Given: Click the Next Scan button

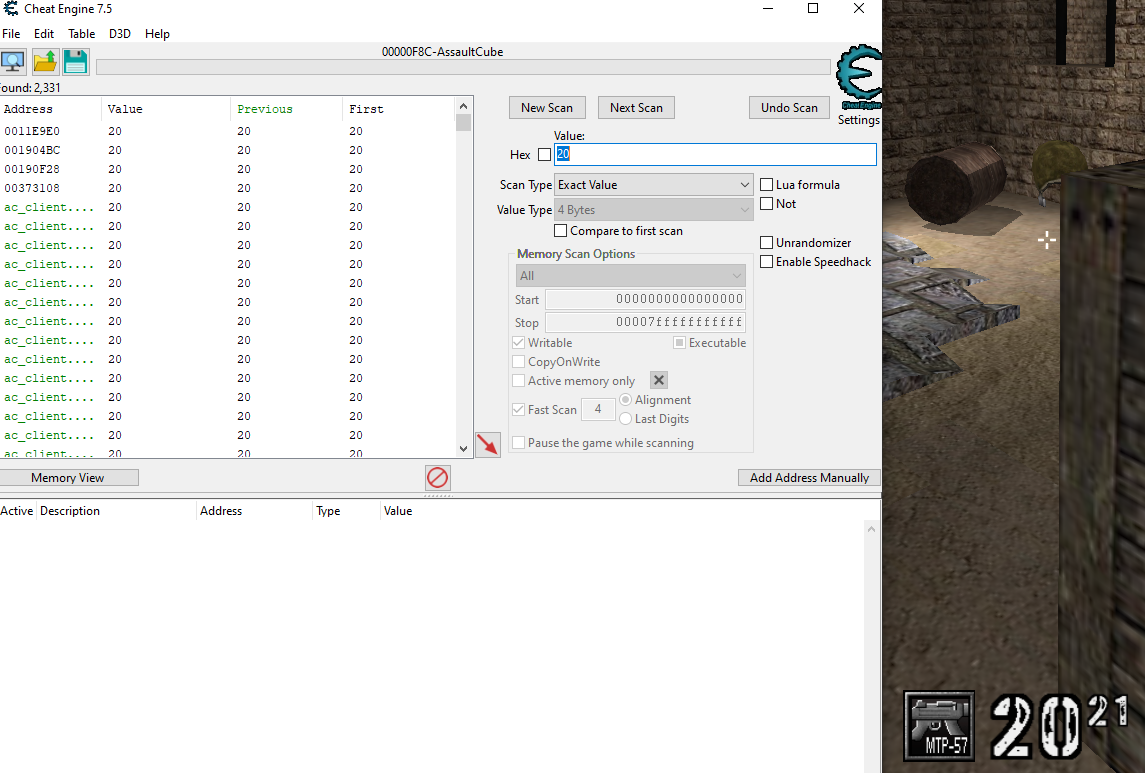Looking at the screenshot, I should point(636,107).
